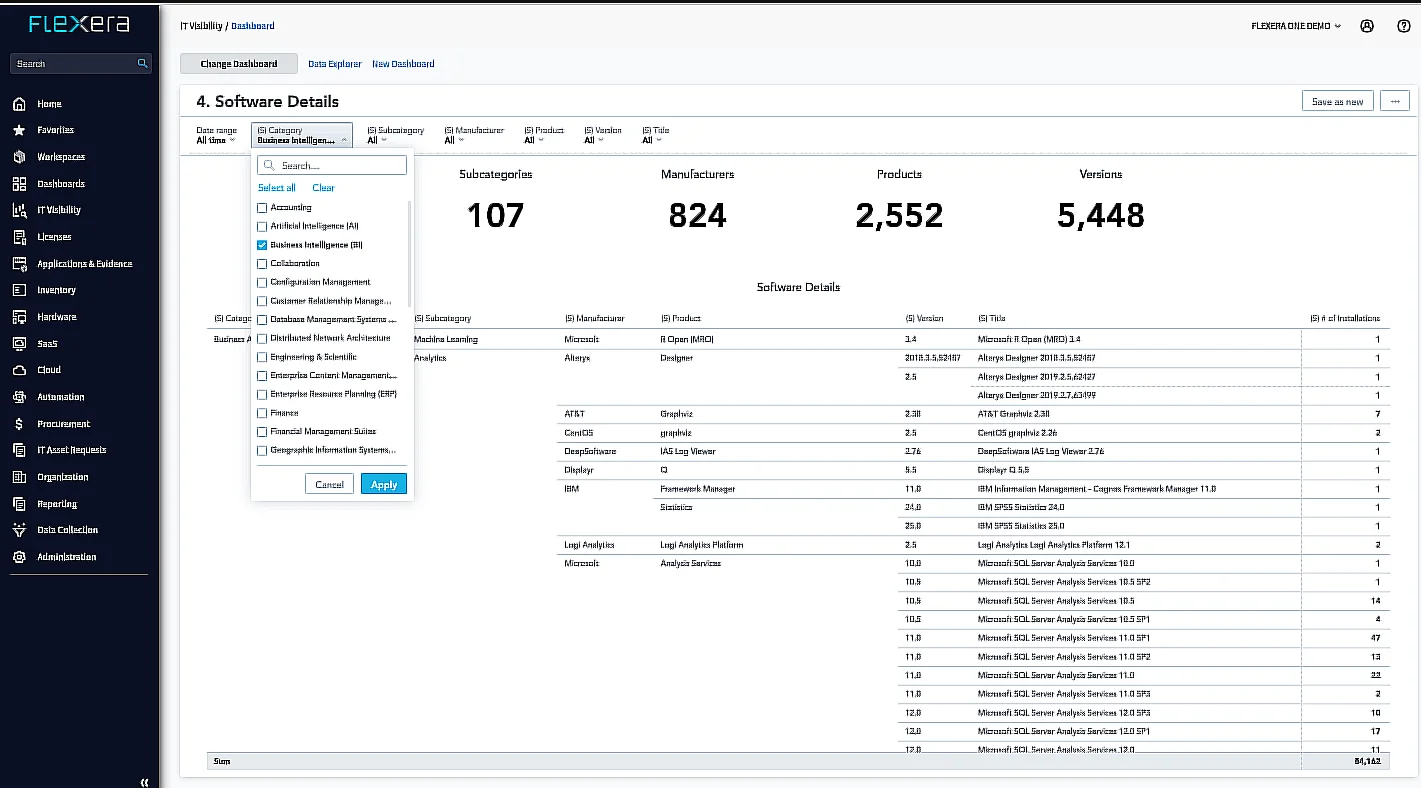Click the Flexera logo

tap(79, 24)
